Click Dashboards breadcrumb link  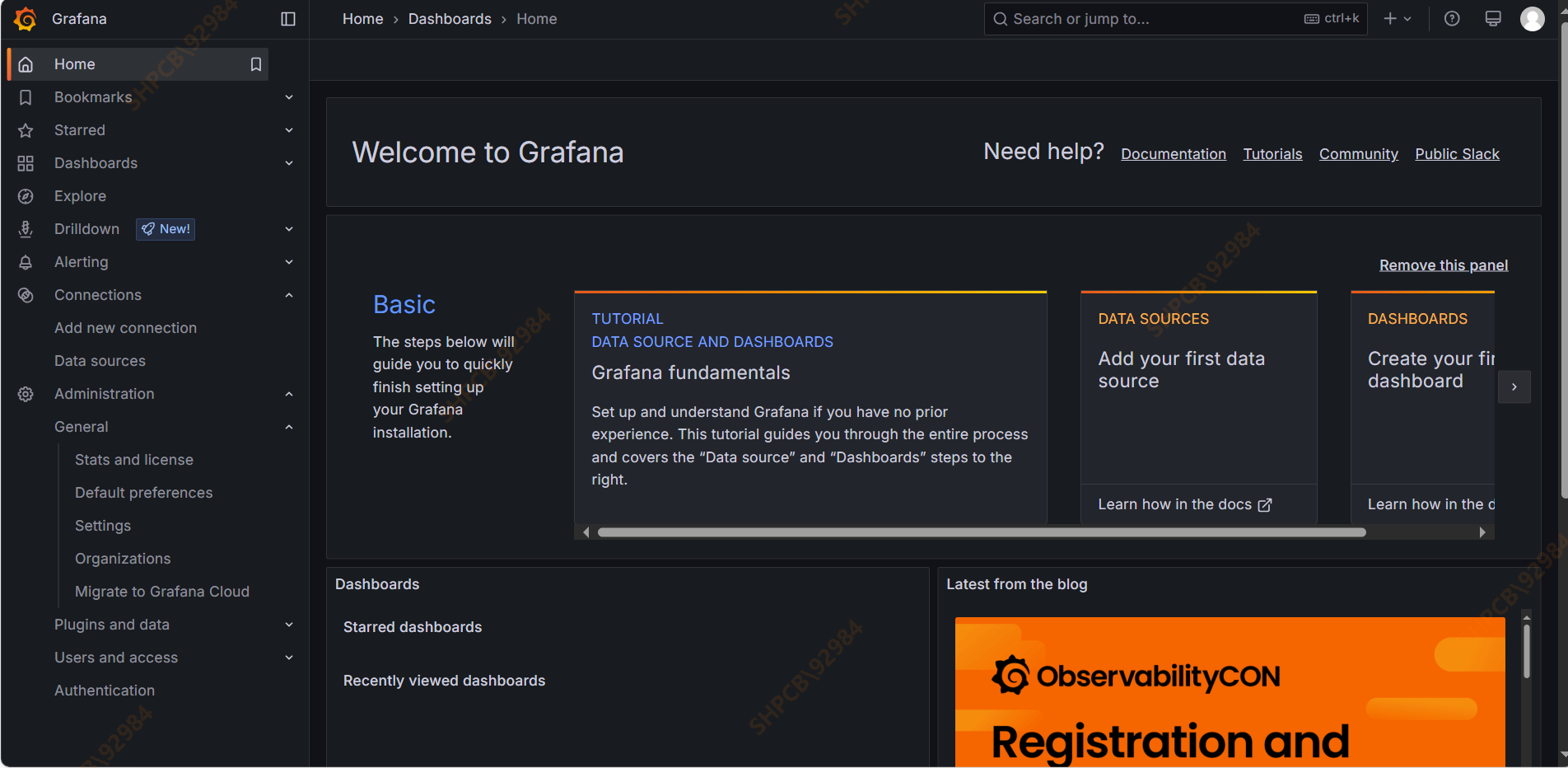[x=450, y=19]
